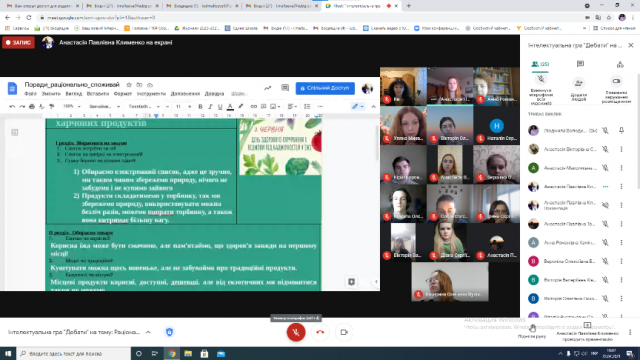The height and width of the screenshot is (360, 640).
Task: Open the font name dropdown in Docs toolbar
Action: pos(144,107)
